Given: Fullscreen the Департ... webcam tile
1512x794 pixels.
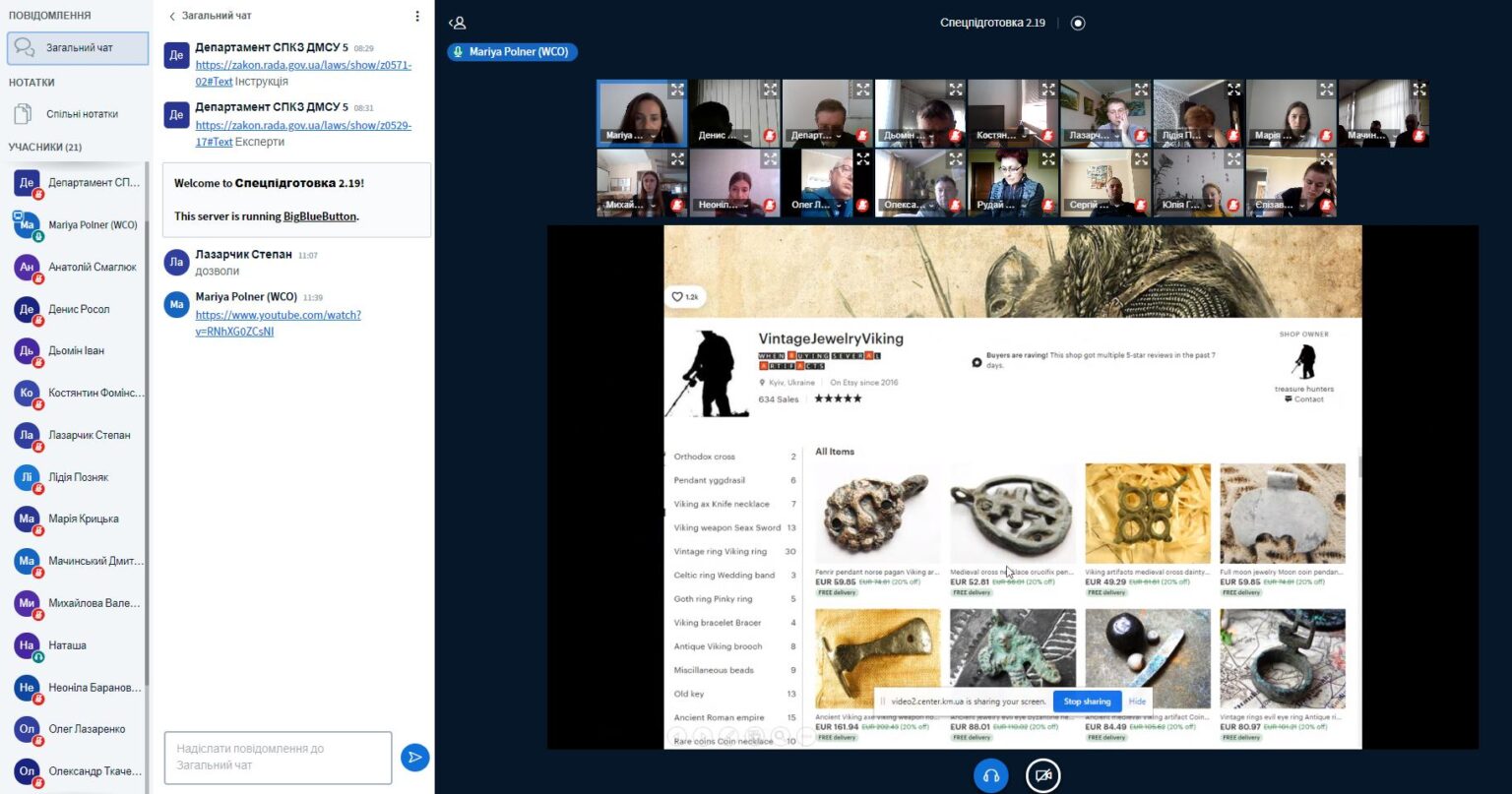Looking at the screenshot, I should coord(862,90).
